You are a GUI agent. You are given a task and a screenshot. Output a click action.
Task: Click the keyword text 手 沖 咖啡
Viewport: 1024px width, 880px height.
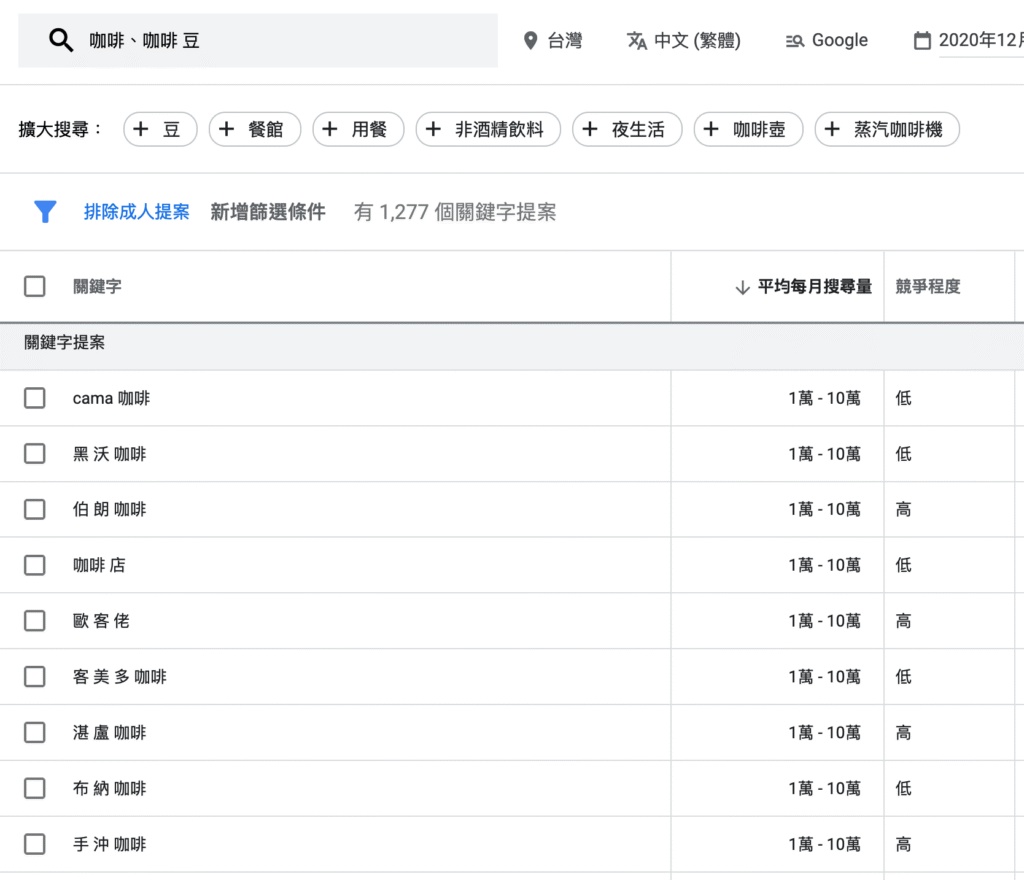point(109,844)
